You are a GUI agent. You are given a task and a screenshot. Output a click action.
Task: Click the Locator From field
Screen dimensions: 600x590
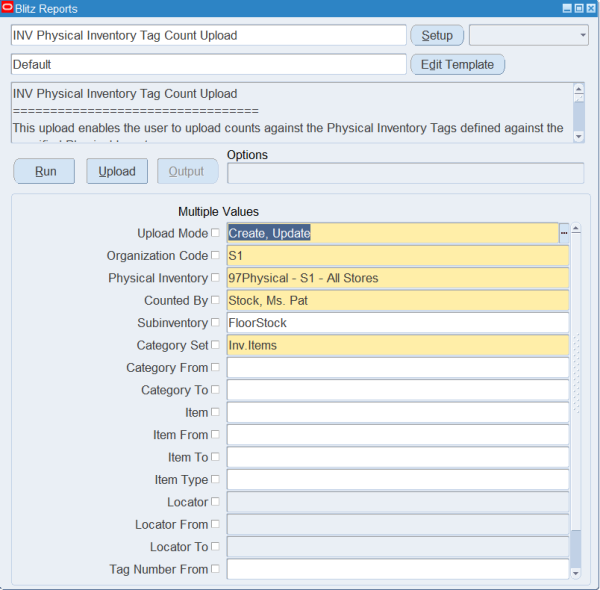pos(398,524)
